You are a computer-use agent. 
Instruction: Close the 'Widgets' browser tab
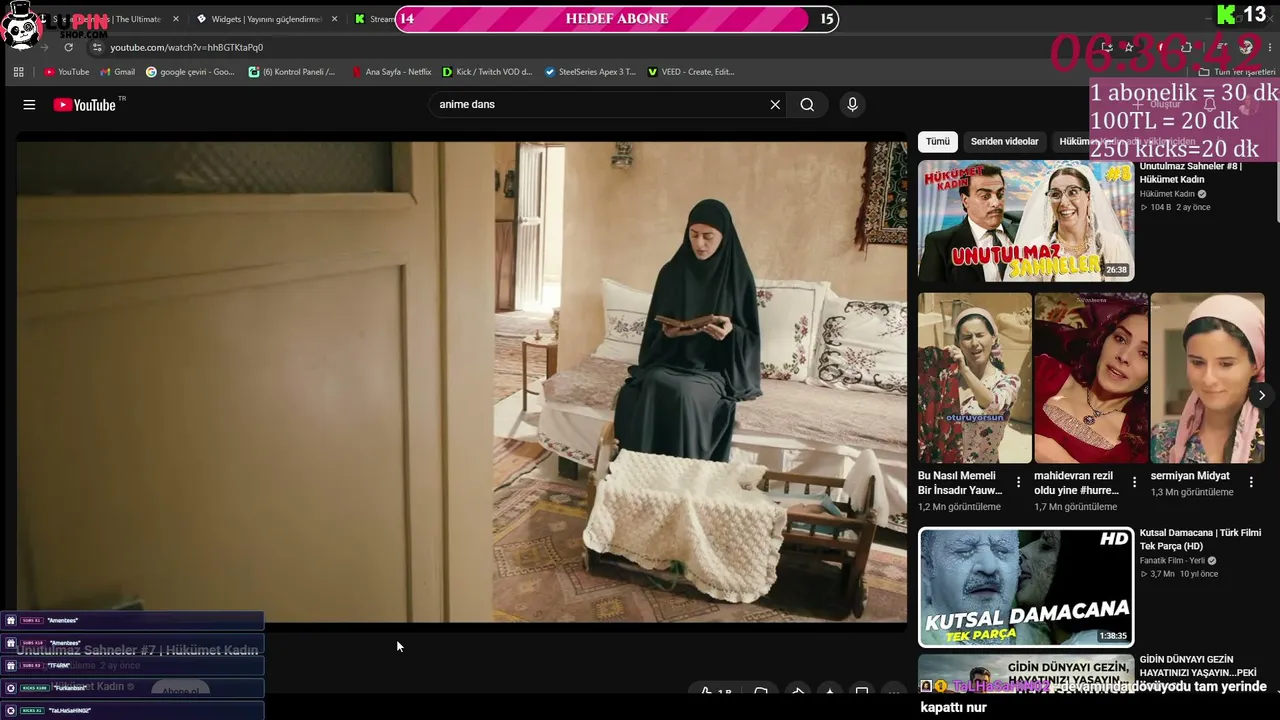(334, 19)
